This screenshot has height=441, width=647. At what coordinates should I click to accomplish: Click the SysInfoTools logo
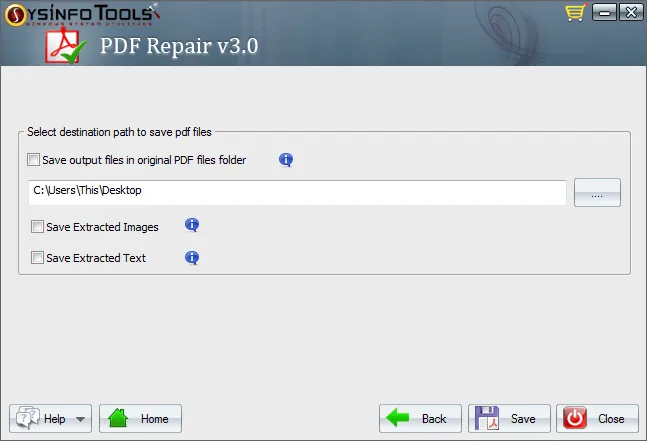[82, 14]
